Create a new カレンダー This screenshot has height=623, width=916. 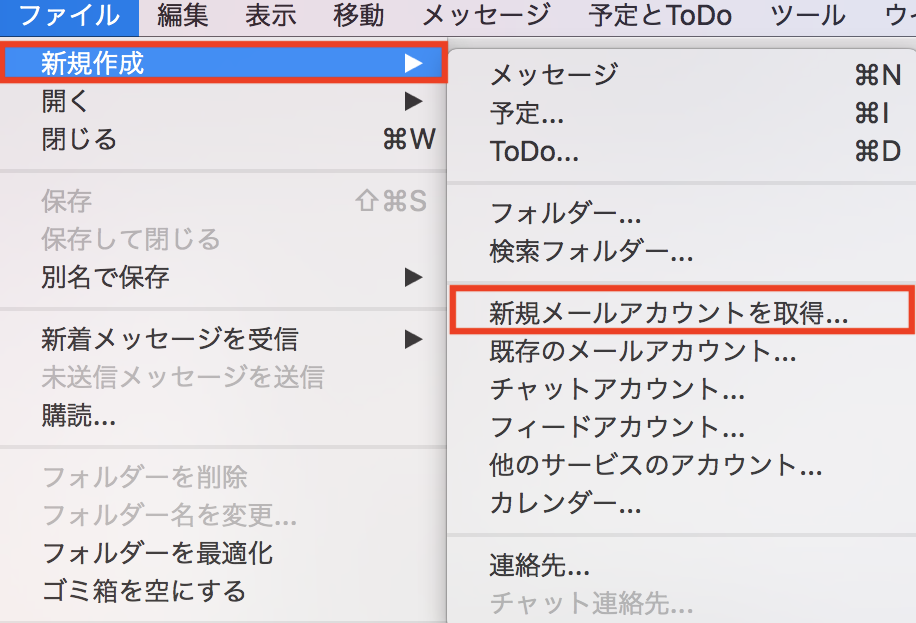565,503
